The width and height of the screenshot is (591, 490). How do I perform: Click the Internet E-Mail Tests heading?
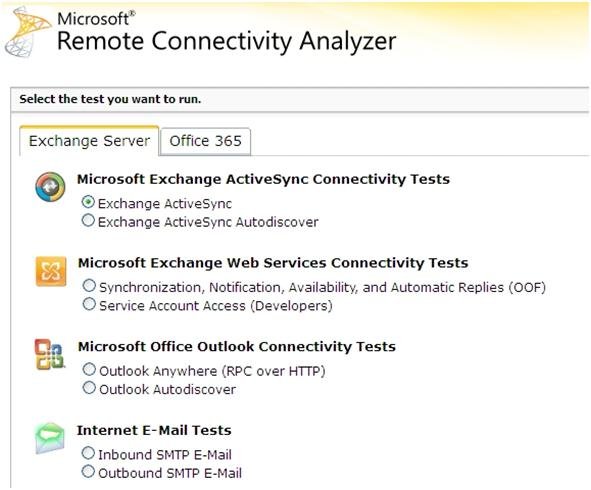click(154, 430)
